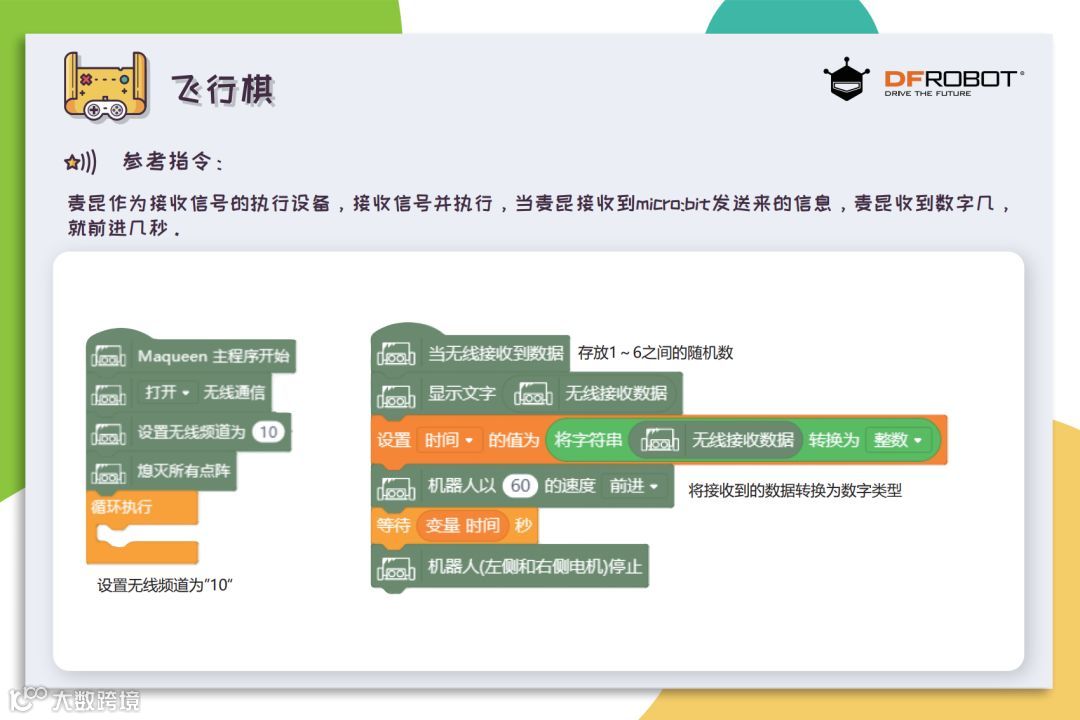Click the 飞行棋 title text

point(222,90)
